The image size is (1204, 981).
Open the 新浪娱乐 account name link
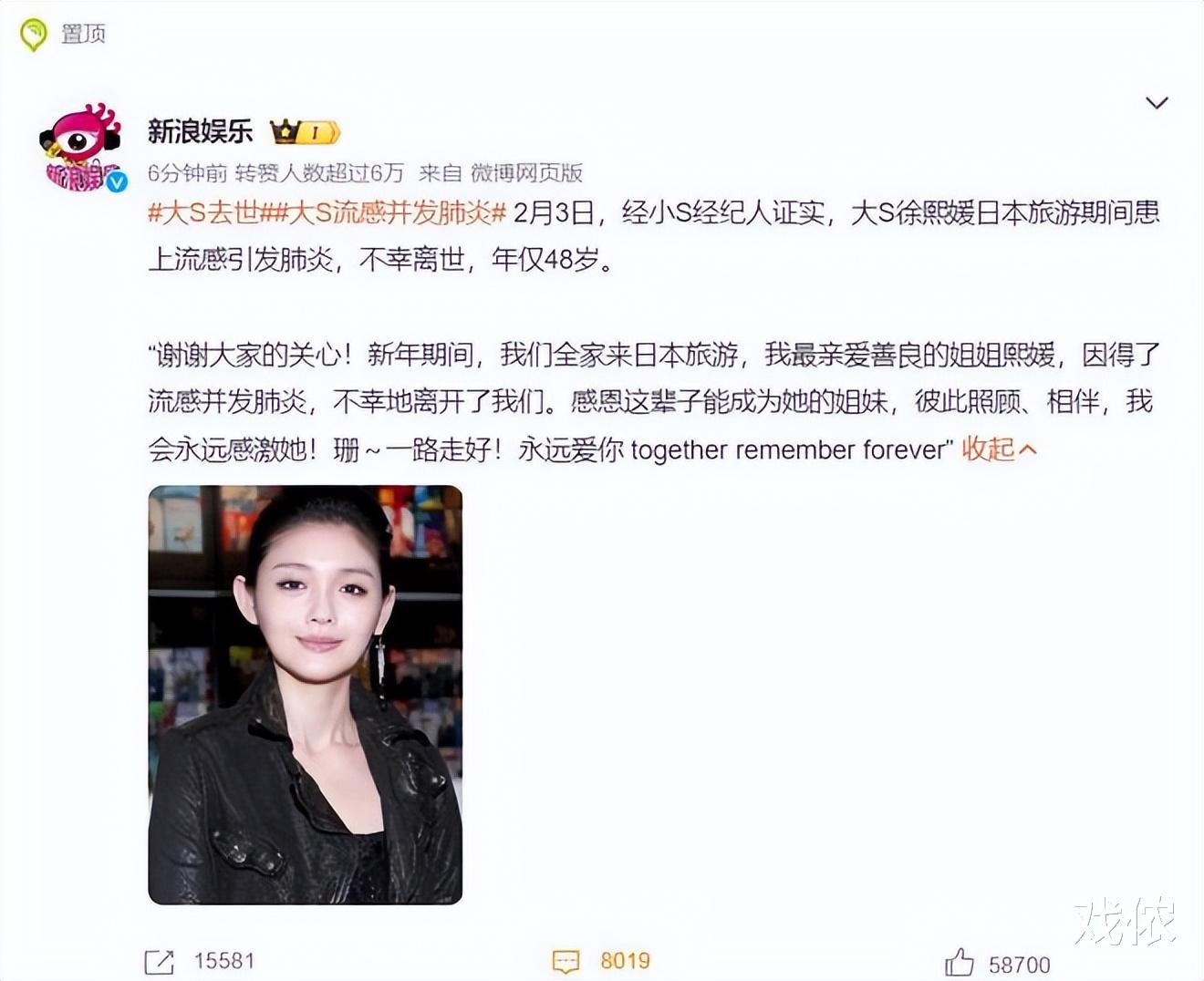click(200, 131)
